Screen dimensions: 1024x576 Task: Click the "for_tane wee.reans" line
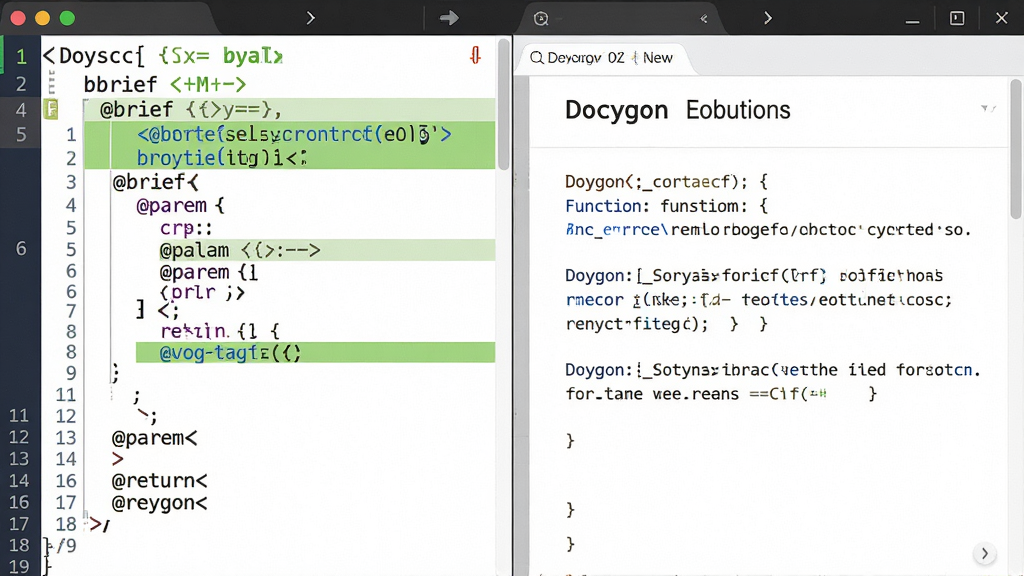pos(653,394)
